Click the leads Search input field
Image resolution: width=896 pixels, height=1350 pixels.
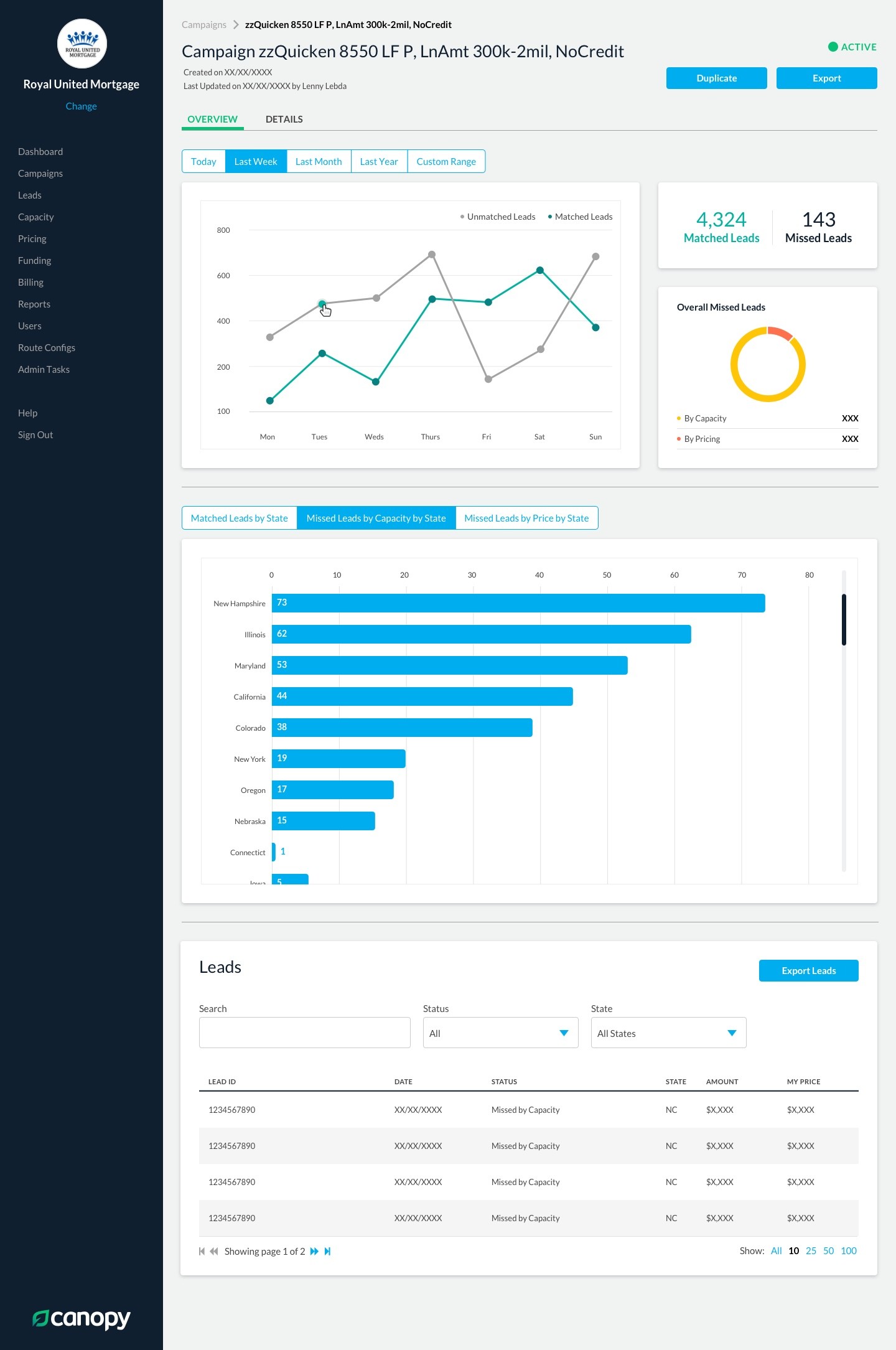305,1033
